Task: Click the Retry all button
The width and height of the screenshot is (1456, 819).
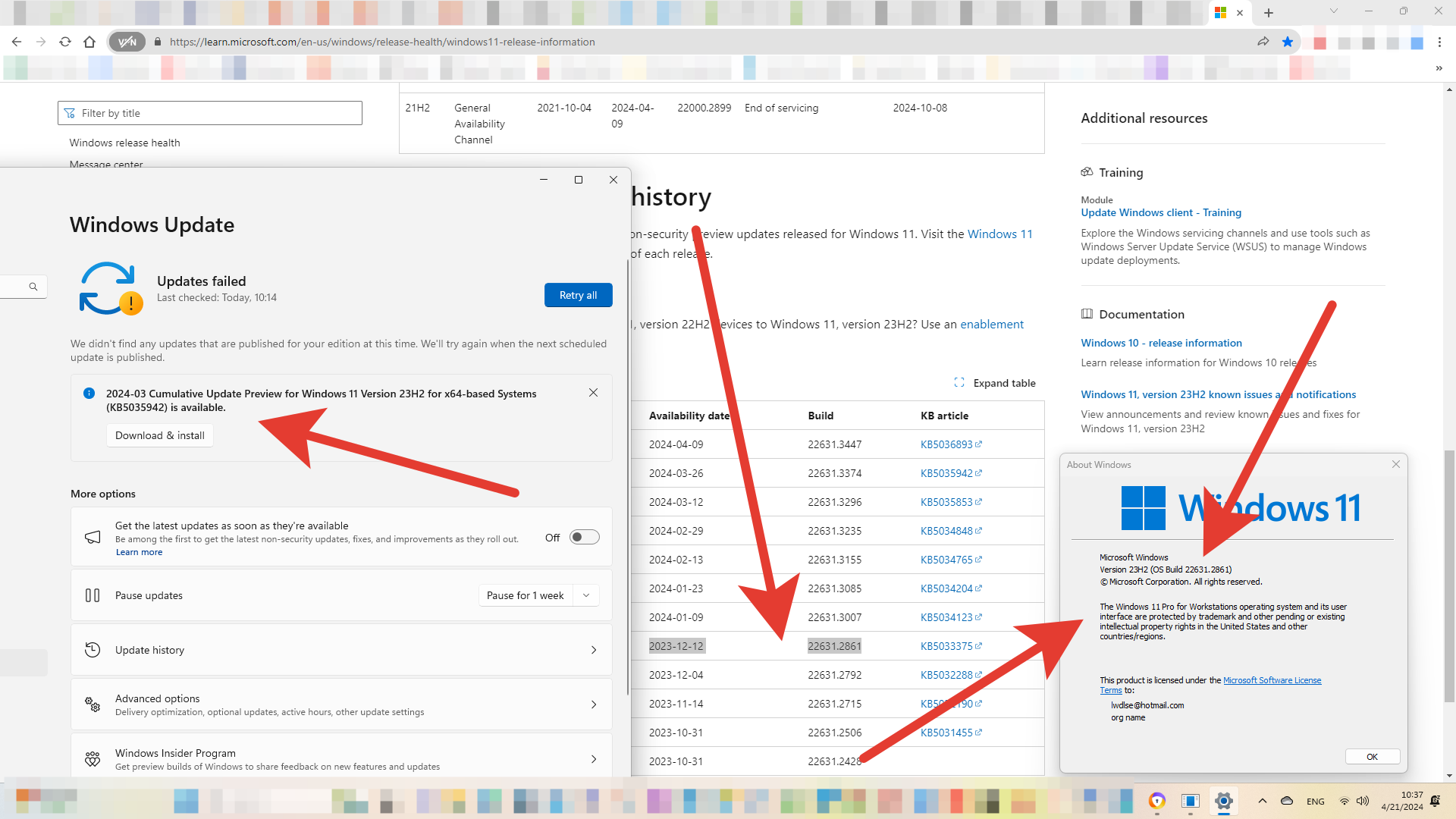Action: click(x=578, y=295)
